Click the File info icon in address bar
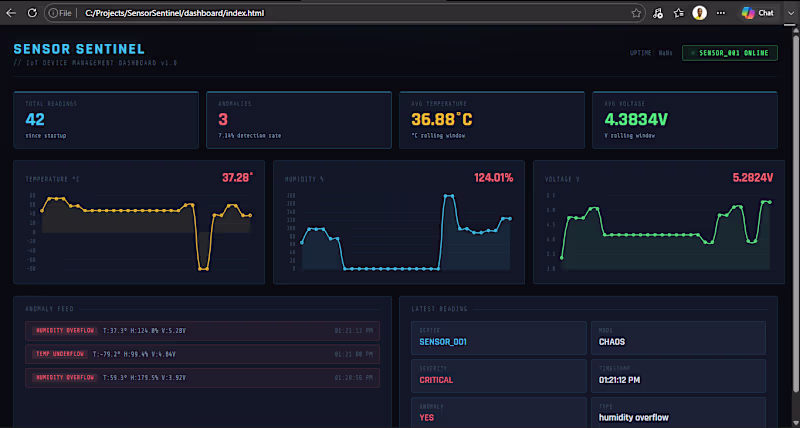The width and height of the screenshot is (800, 428). [x=60, y=13]
